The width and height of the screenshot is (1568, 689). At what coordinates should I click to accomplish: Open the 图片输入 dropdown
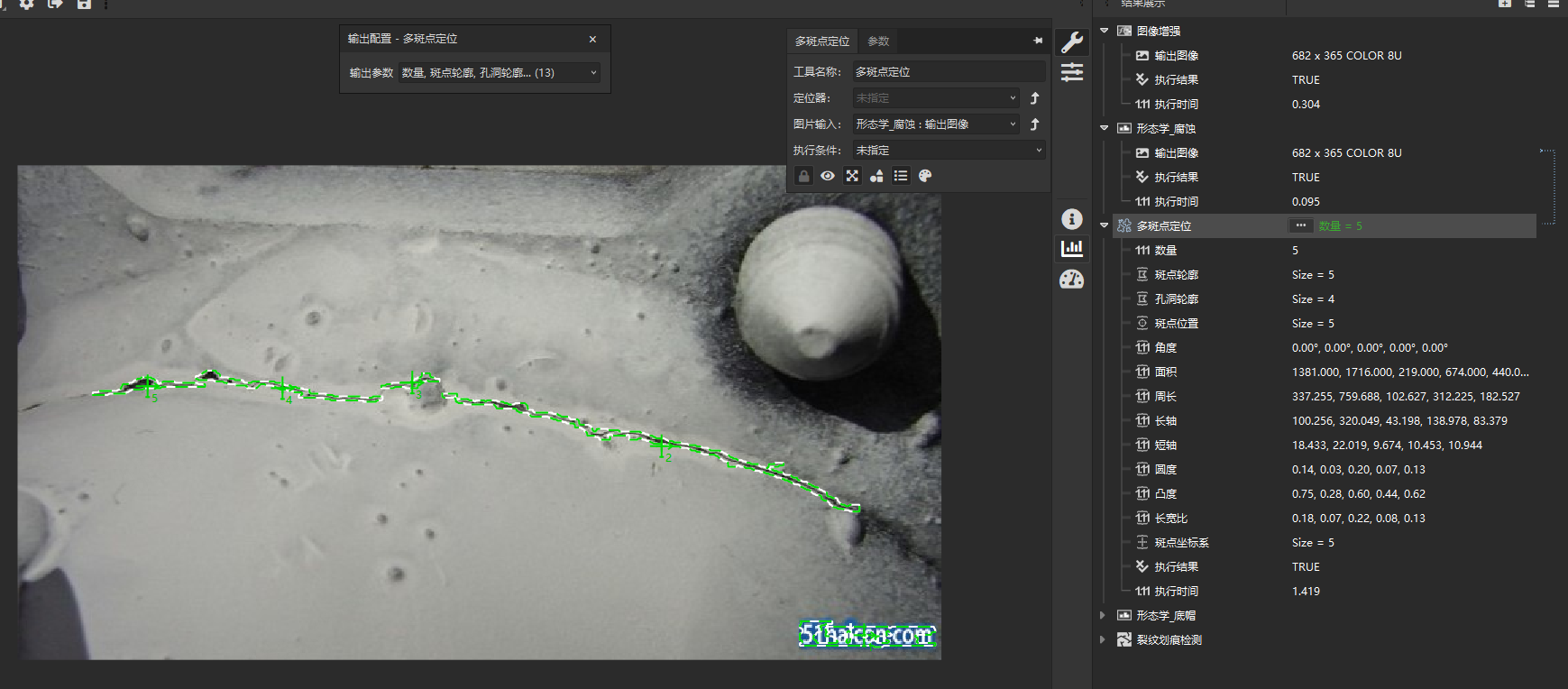coord(936,124)
